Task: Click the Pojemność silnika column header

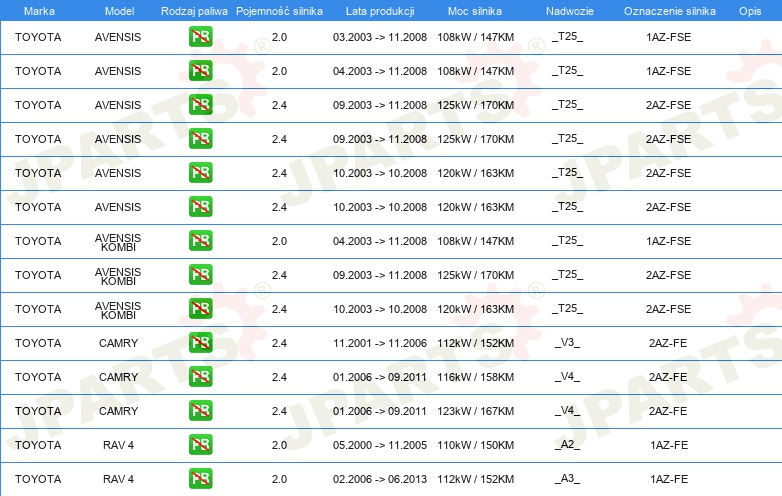Action: [x=279, y=11]
